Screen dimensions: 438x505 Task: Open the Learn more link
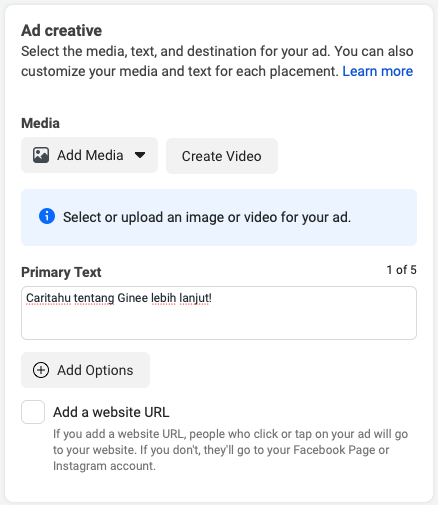[x=377, y=71]
